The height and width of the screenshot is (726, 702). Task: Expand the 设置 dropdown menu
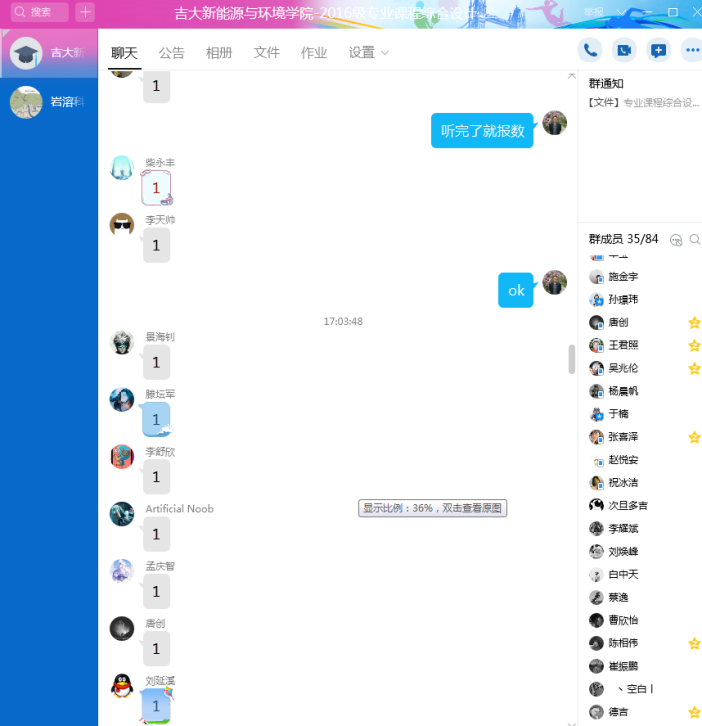[x=368, y=53]
